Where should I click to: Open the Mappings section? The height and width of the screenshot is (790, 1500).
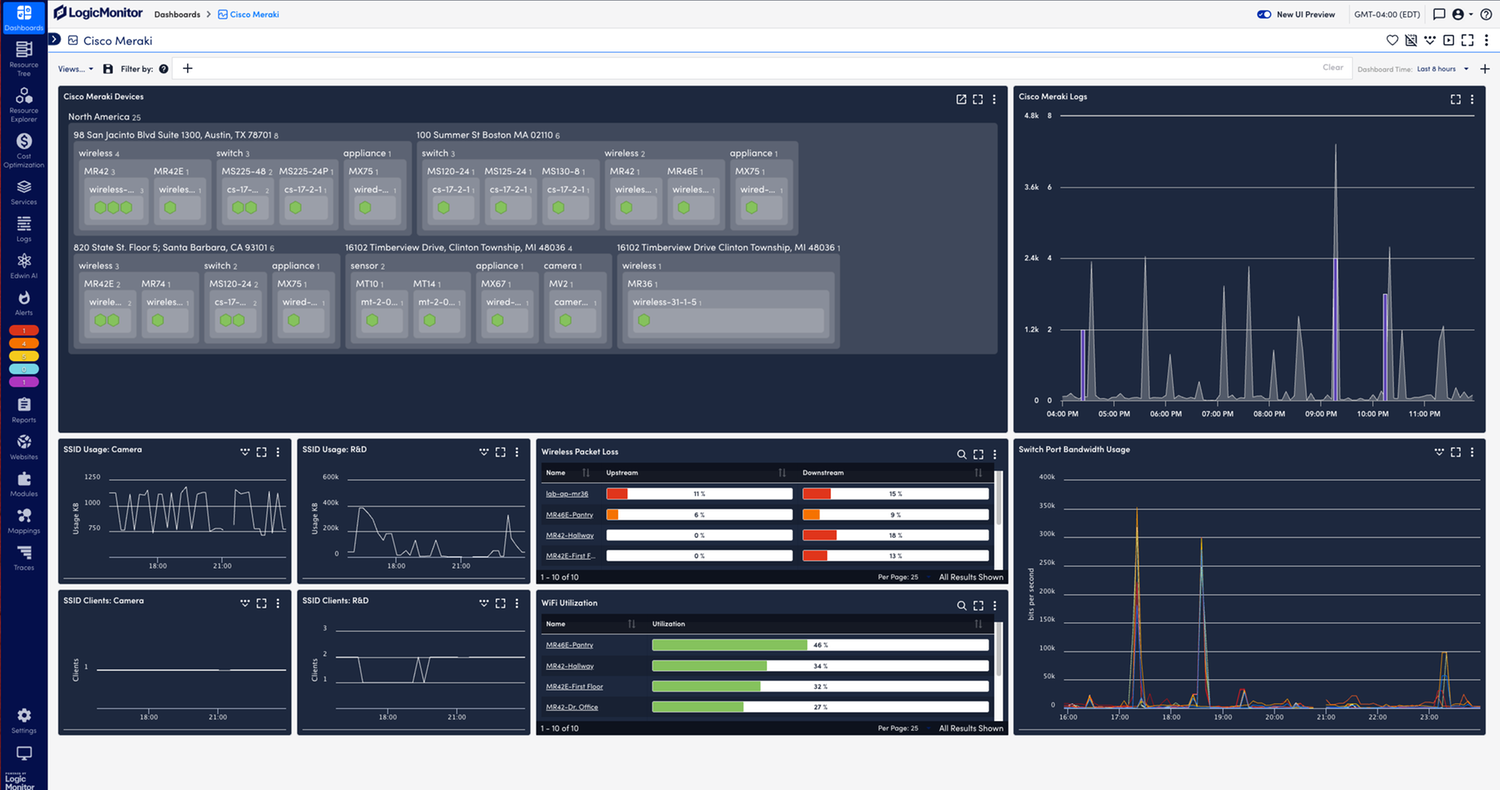pos(23,518)
